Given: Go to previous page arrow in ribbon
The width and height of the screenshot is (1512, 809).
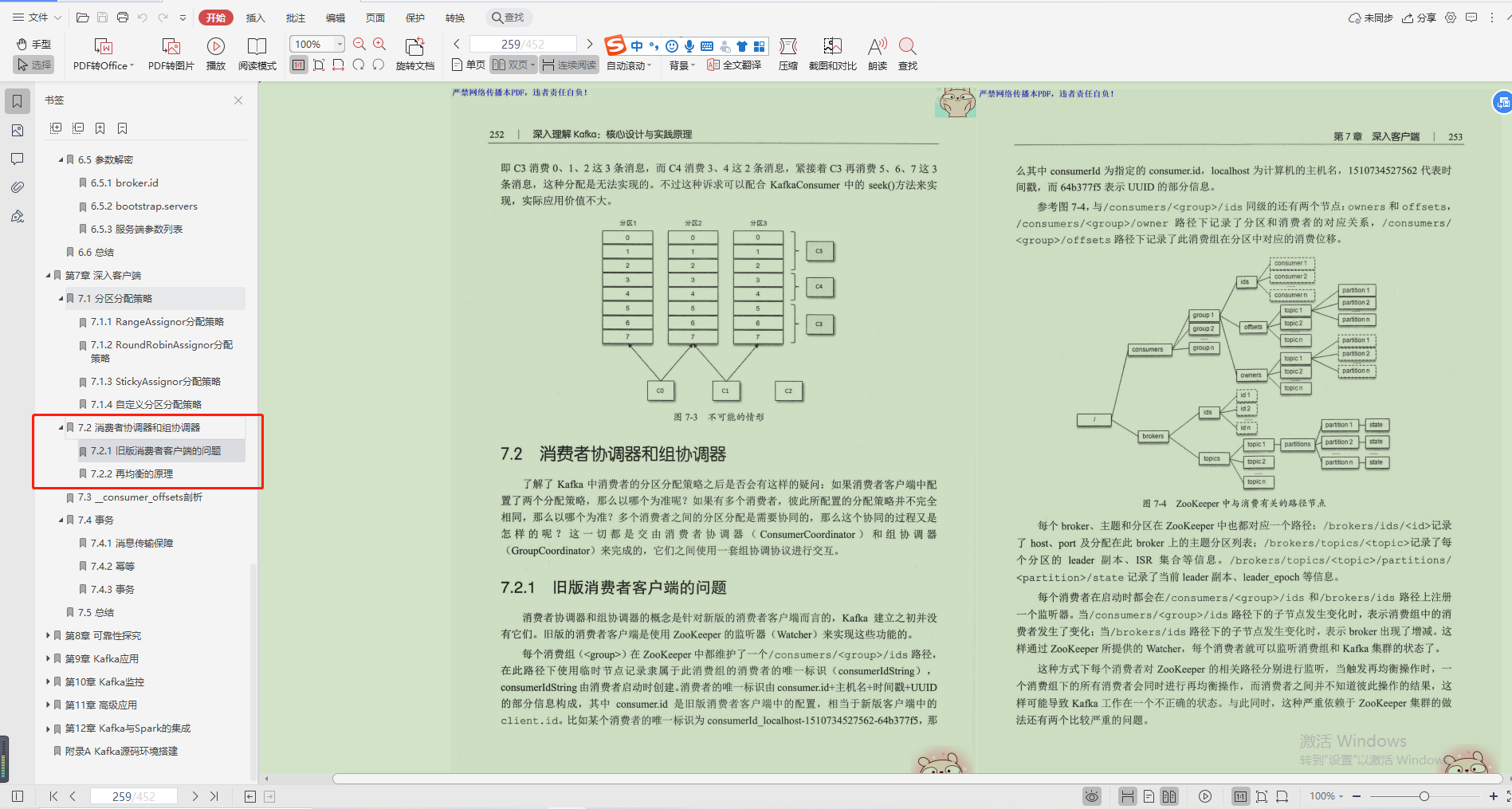Looking at the screenshot, I should pos(457,44).
